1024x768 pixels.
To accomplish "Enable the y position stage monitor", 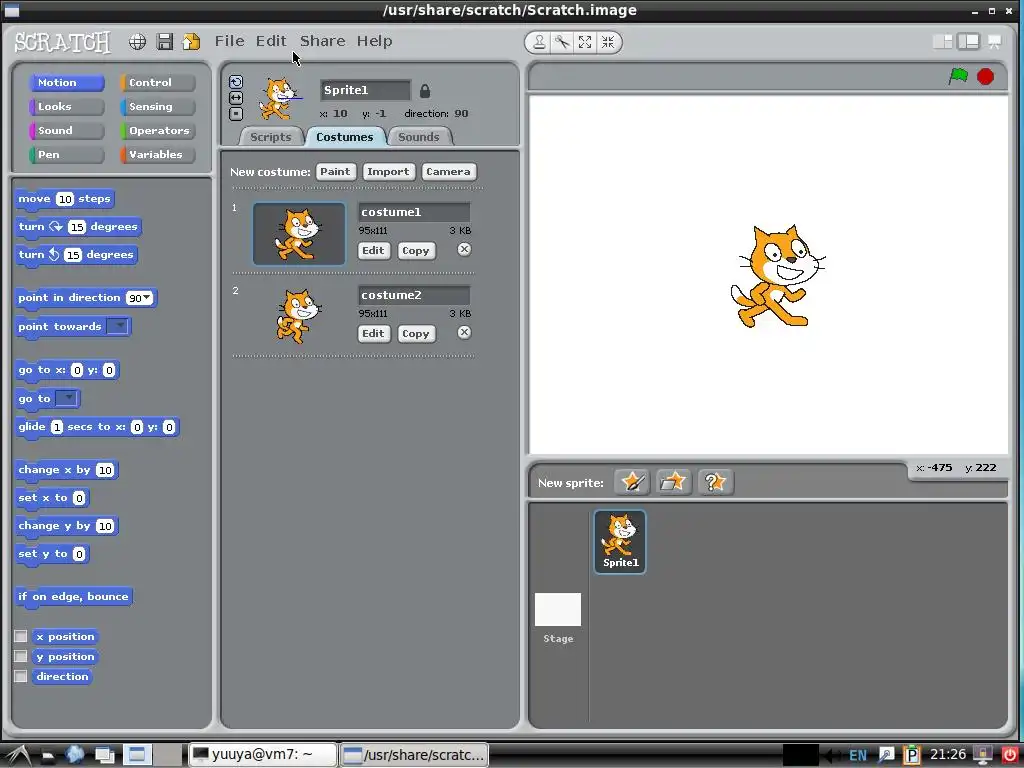I will click(21, 656).
